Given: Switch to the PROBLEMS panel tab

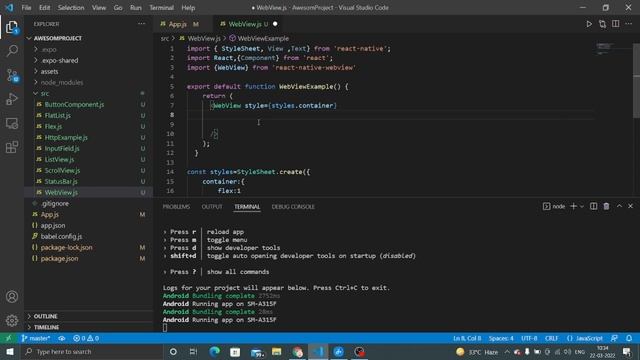Looking at the screenshot, I should click(176, 207).
